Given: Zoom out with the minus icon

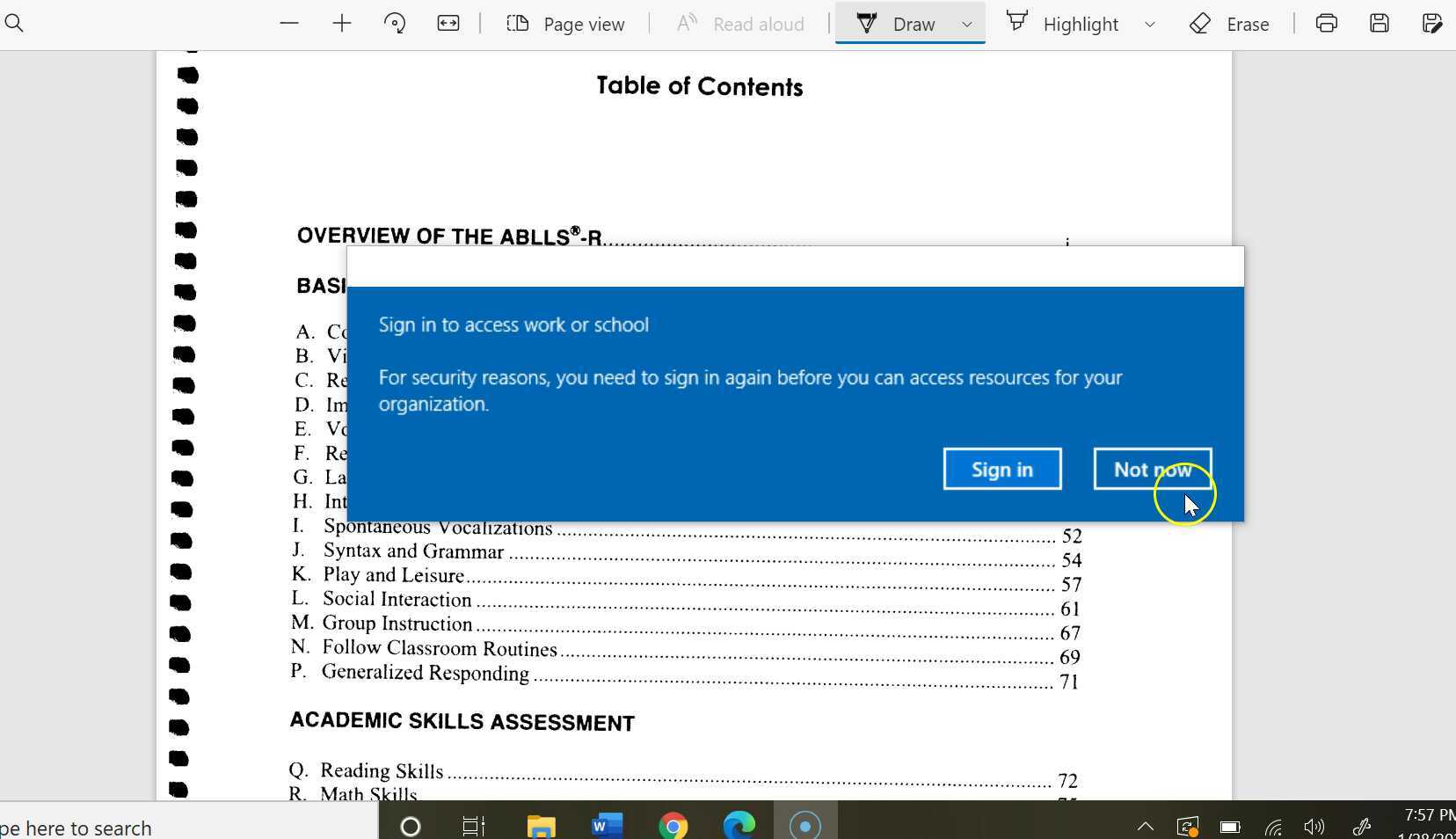Looking at the screenshot, I should coord(289,24).
